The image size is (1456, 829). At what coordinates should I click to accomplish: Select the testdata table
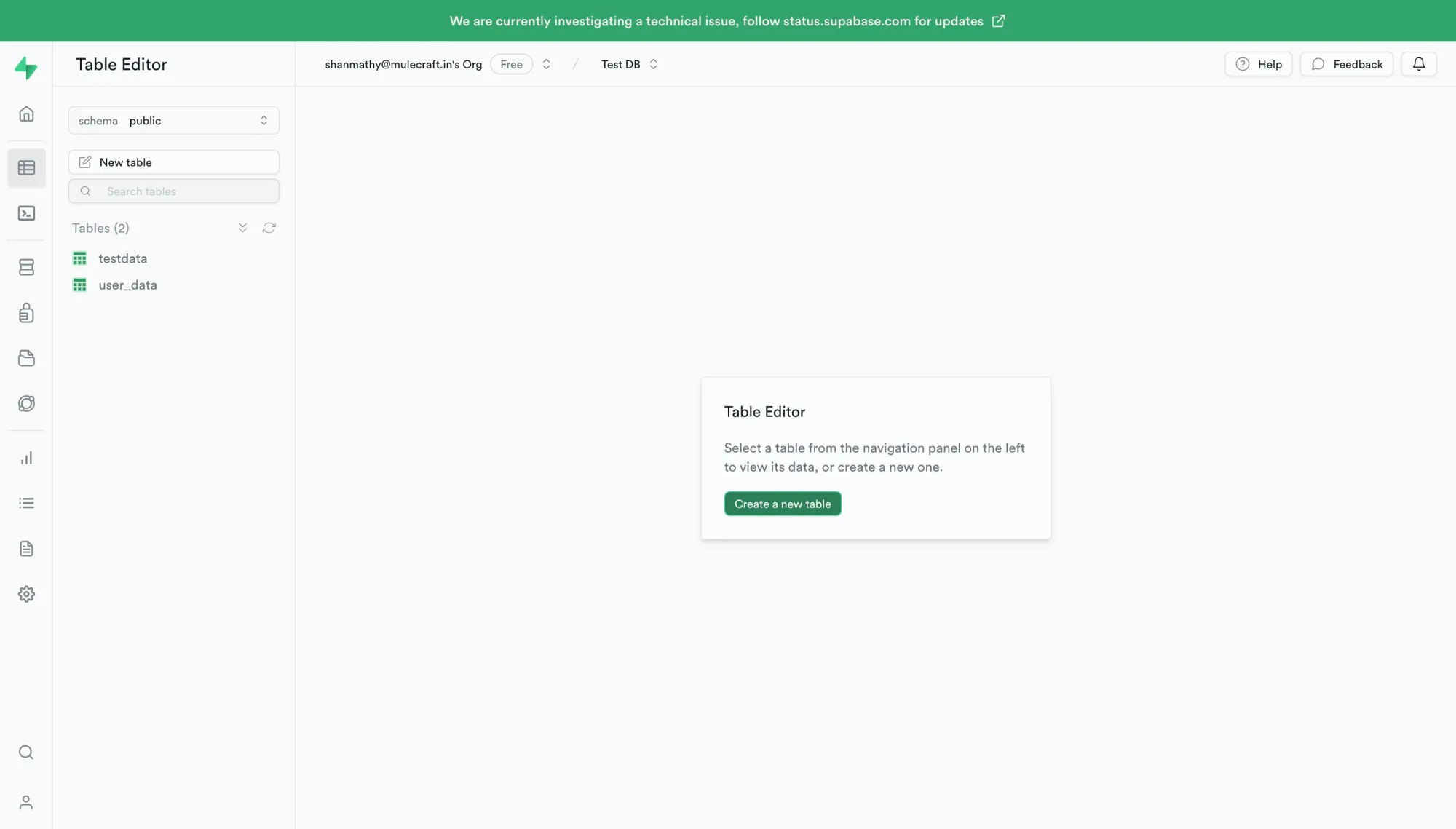pyautogui.click(x=122, y=258)
